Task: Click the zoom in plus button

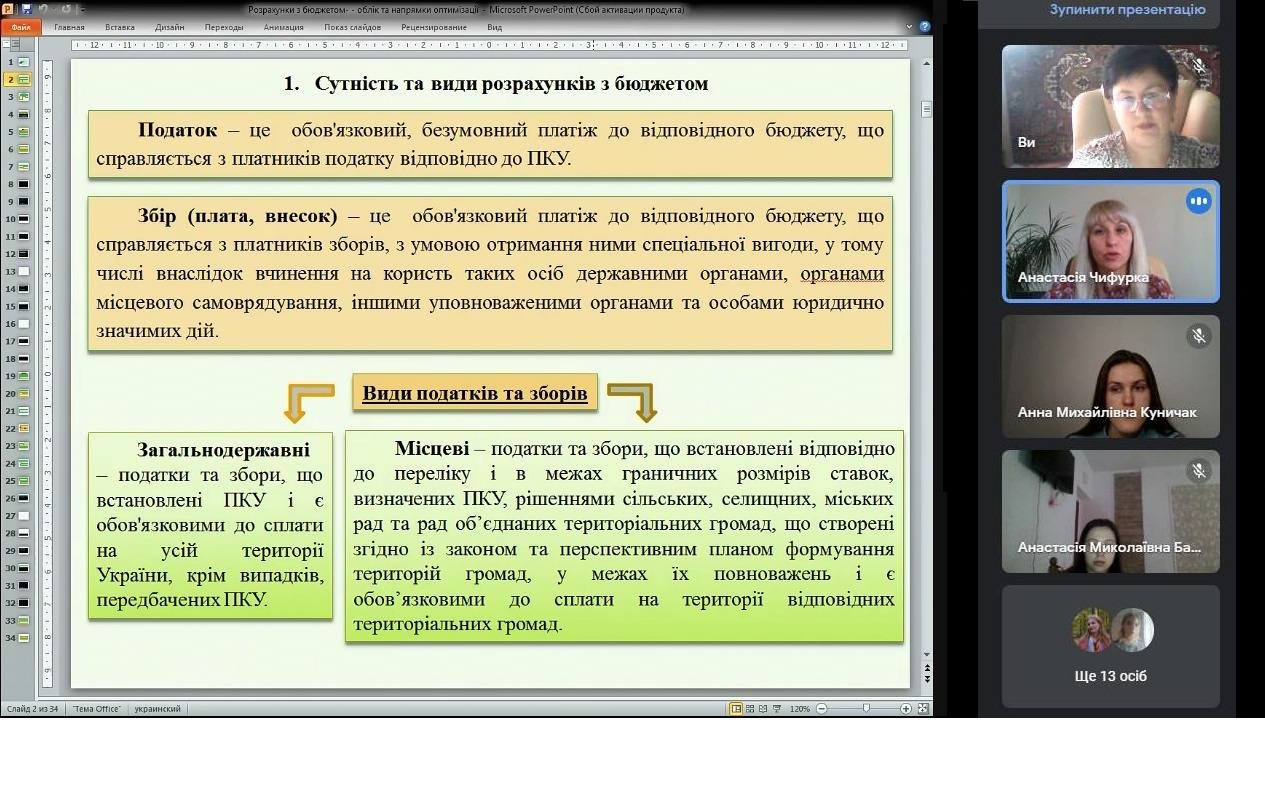Action: tap(905, 708)
